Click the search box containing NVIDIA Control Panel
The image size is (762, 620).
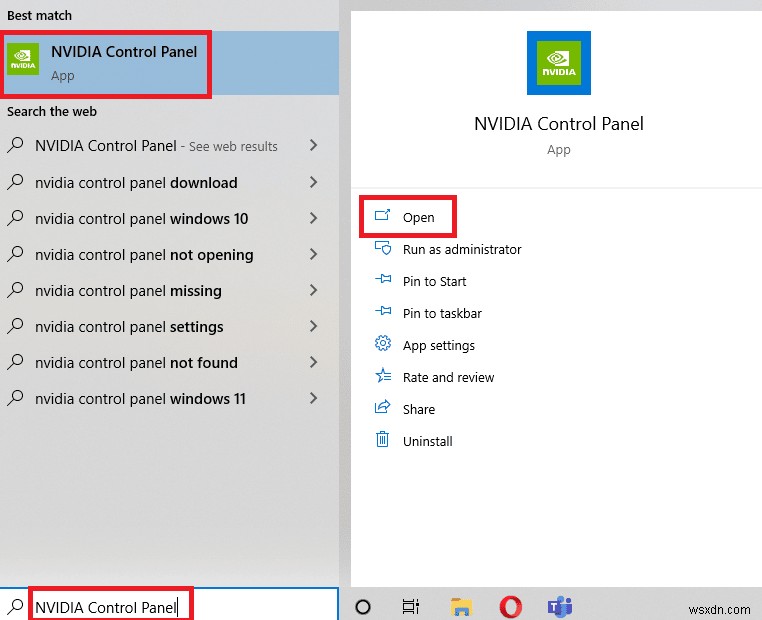pyautogui.click(x=169, y=604)
